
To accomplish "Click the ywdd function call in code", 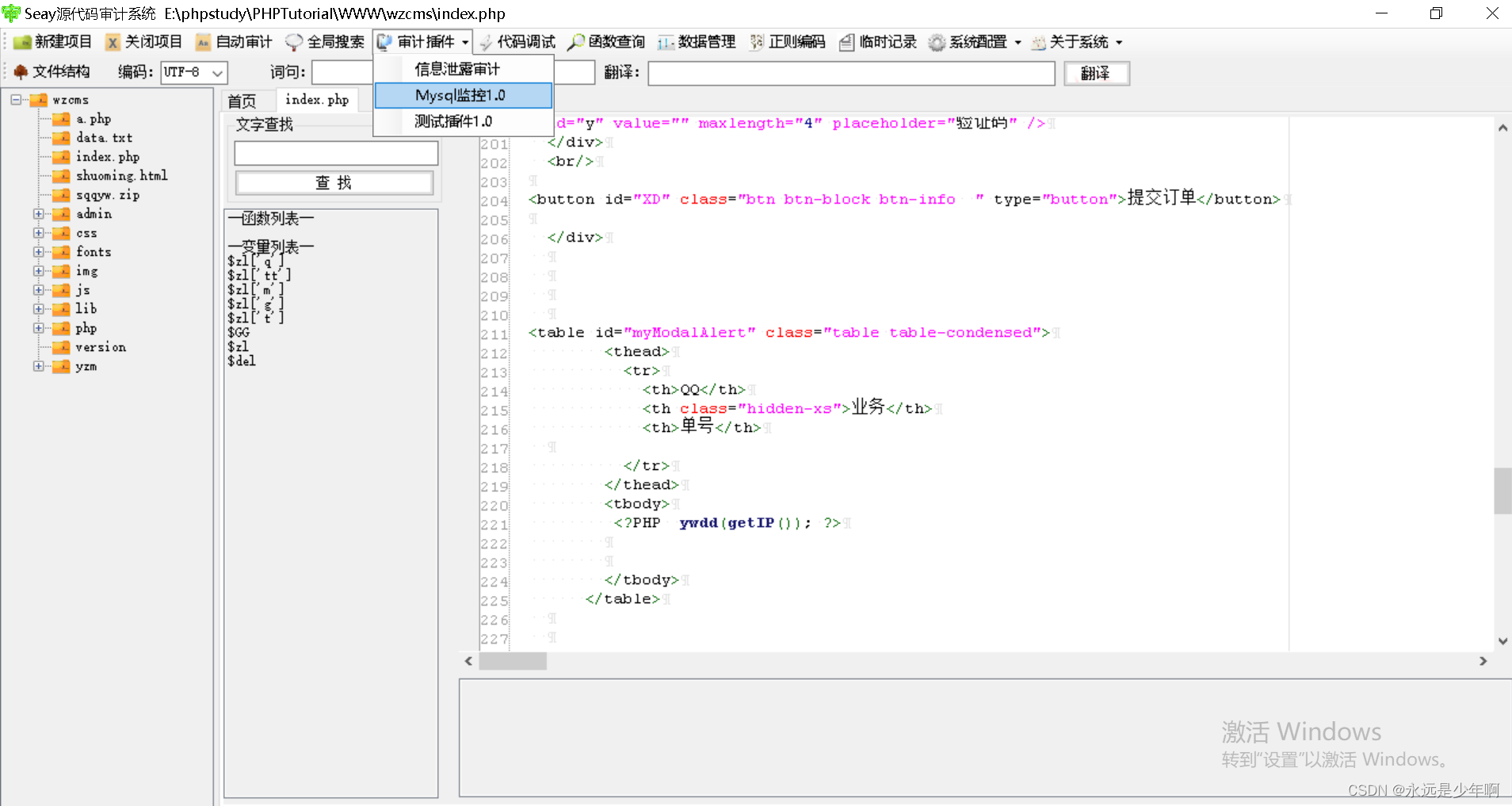I will [698, 523].
